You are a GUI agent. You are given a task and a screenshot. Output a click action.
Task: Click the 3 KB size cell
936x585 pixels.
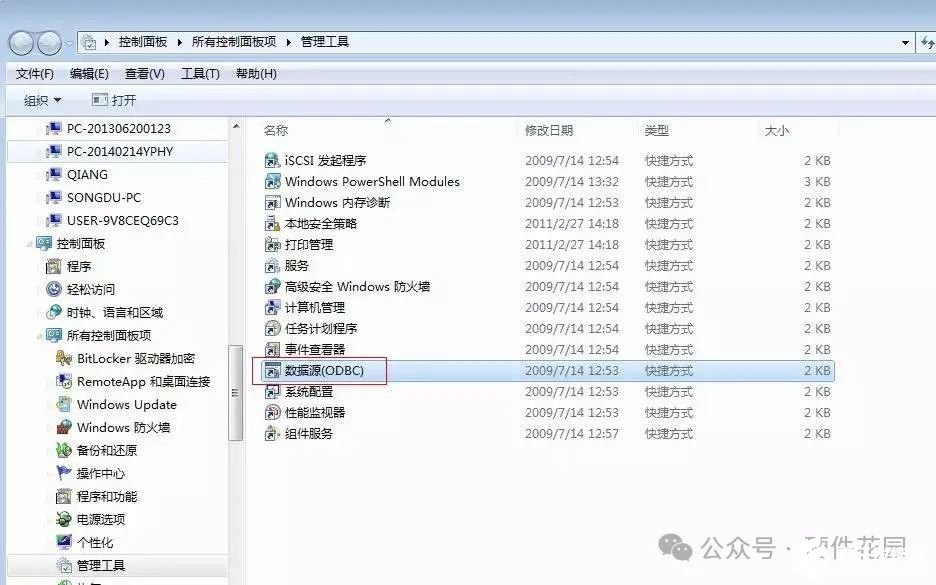point(817,181)
